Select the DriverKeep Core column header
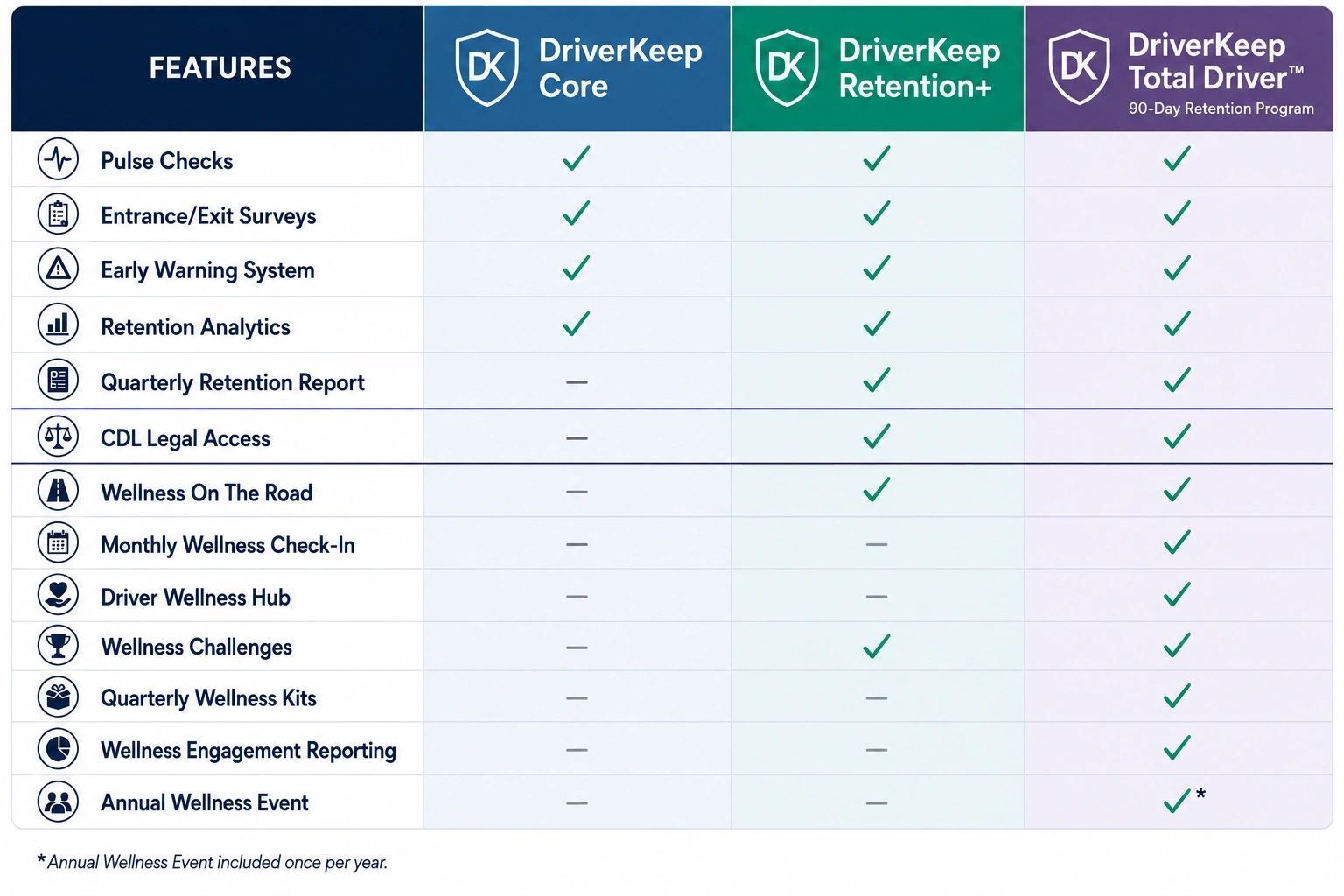1344x896 pixels. point(577,68)
